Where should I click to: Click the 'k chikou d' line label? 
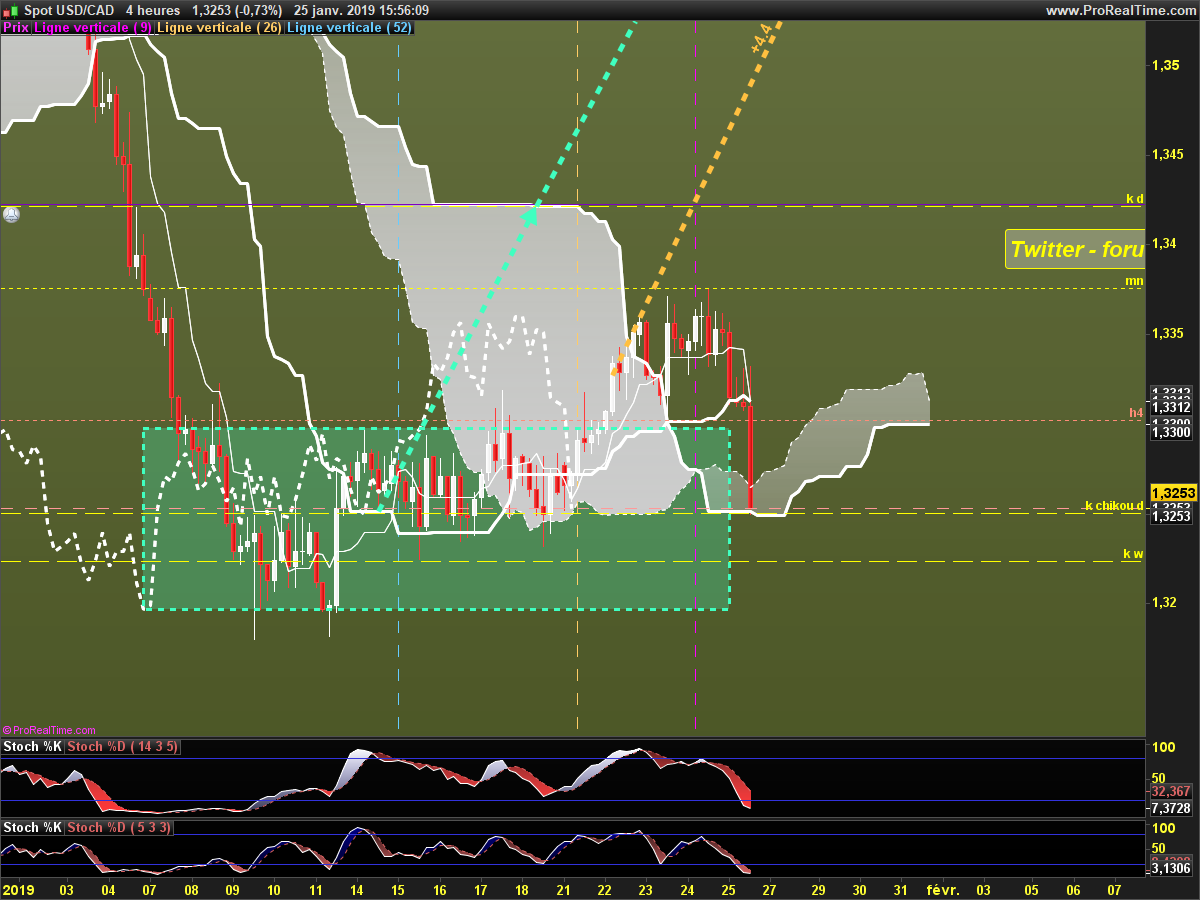coord(1114,505)
